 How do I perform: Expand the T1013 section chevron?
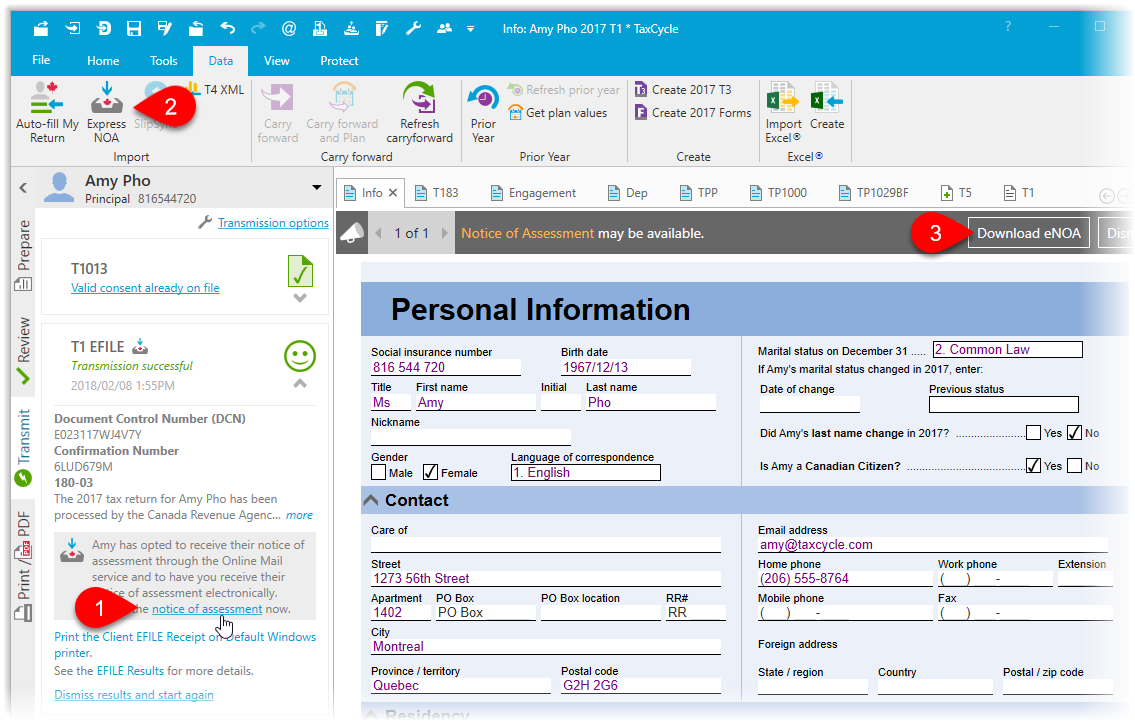pyautogui.click(x=300, y=298)
